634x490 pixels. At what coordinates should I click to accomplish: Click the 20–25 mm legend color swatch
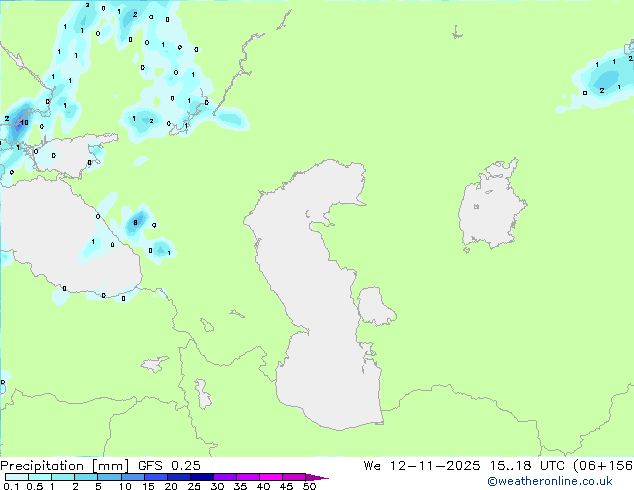pyautogui.click(x=179, y=477)
